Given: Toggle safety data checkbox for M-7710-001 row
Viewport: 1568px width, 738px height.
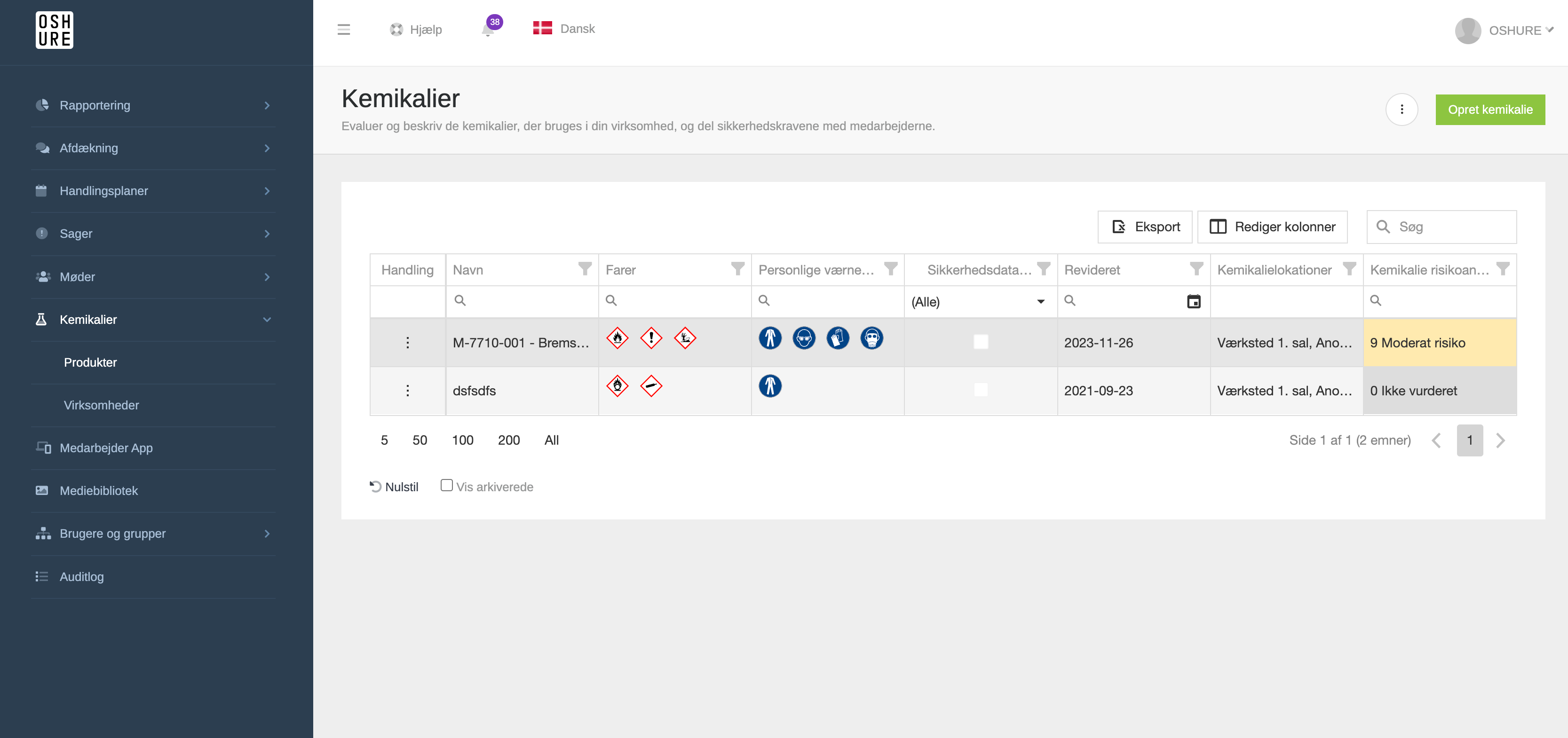Looking at the screenshot, I should click(980, 342).
